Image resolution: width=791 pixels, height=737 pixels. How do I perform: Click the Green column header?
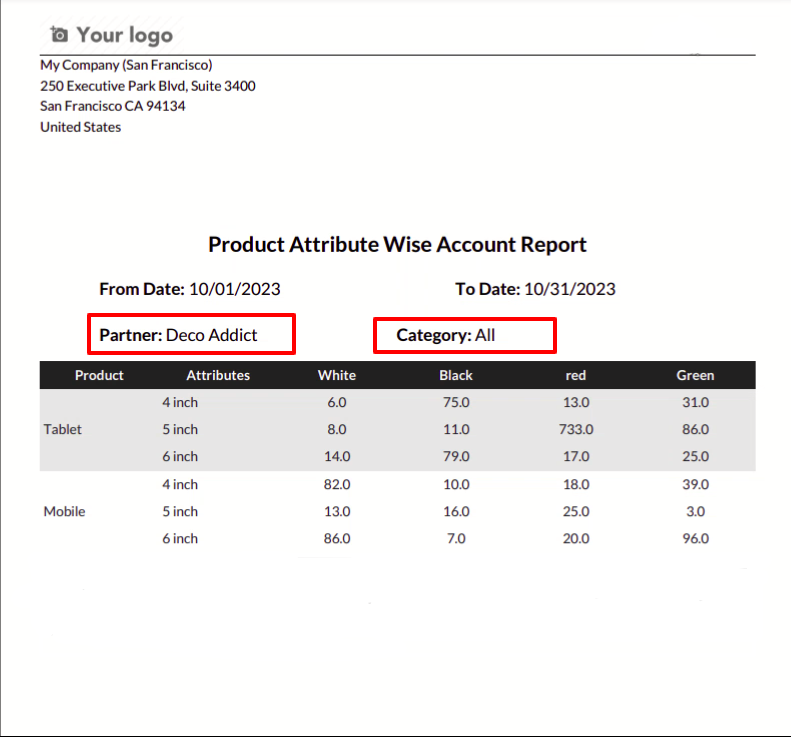tap(695, 375)
